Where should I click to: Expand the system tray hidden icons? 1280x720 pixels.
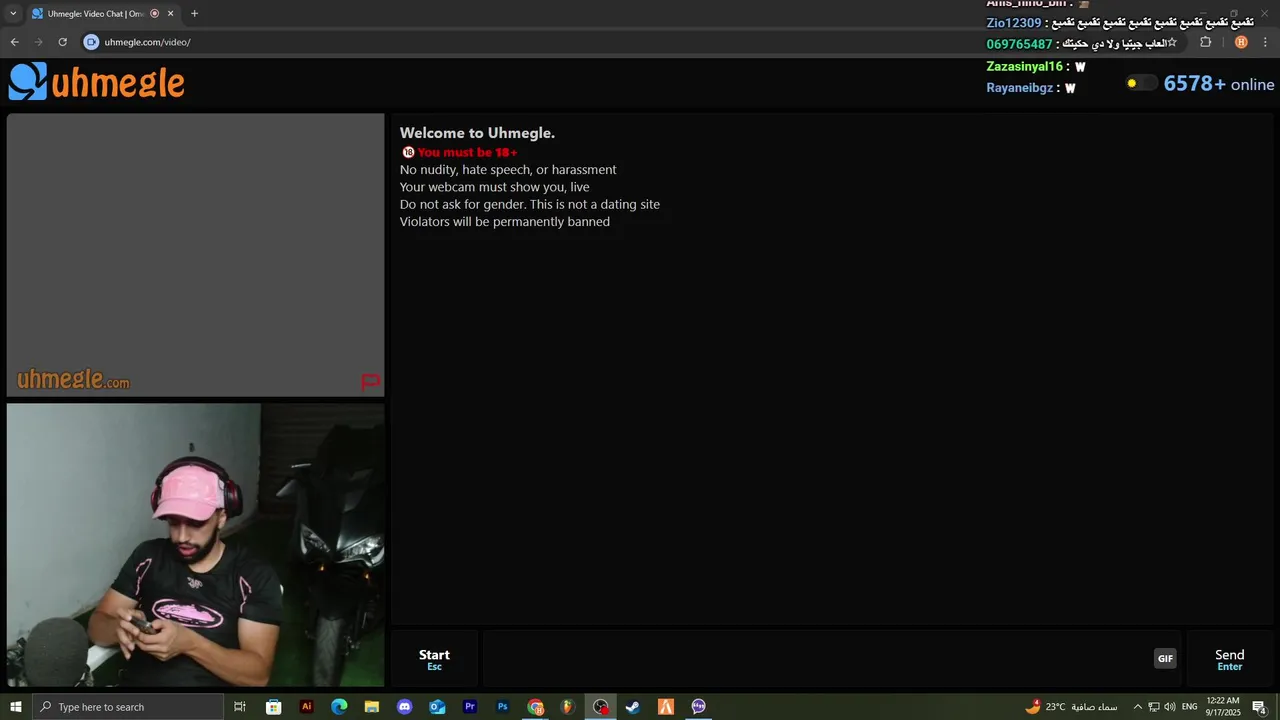1137,707
